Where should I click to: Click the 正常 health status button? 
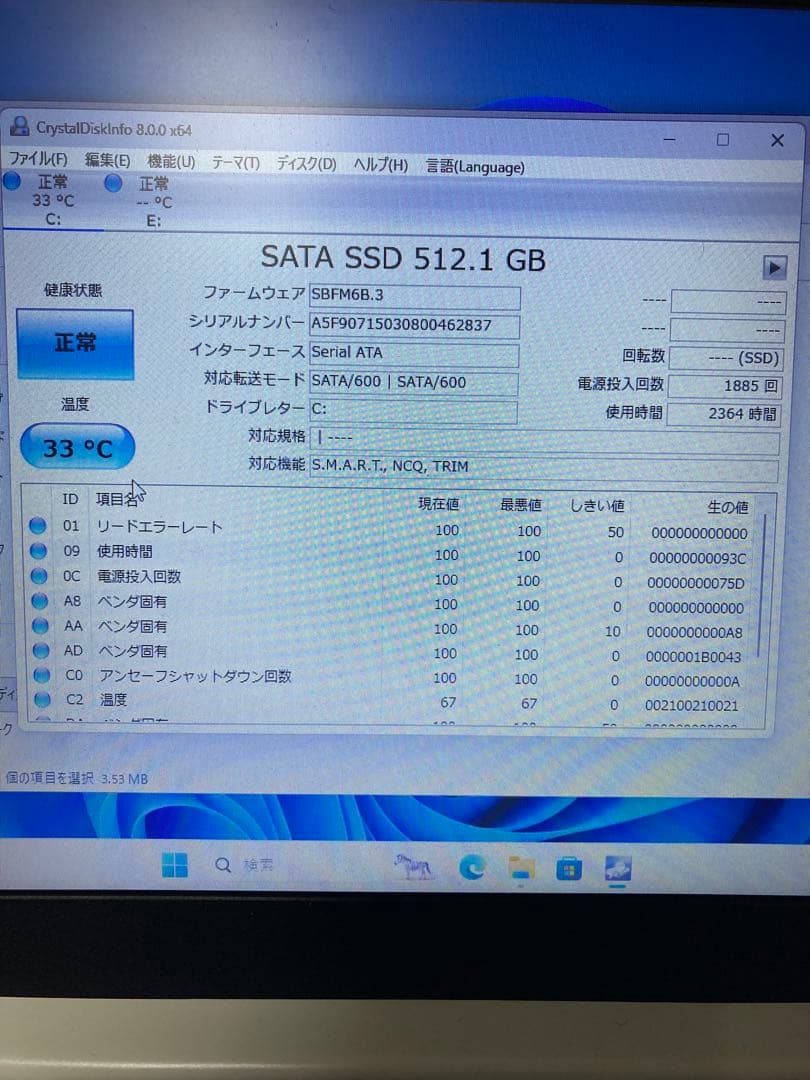click(76, 341)
